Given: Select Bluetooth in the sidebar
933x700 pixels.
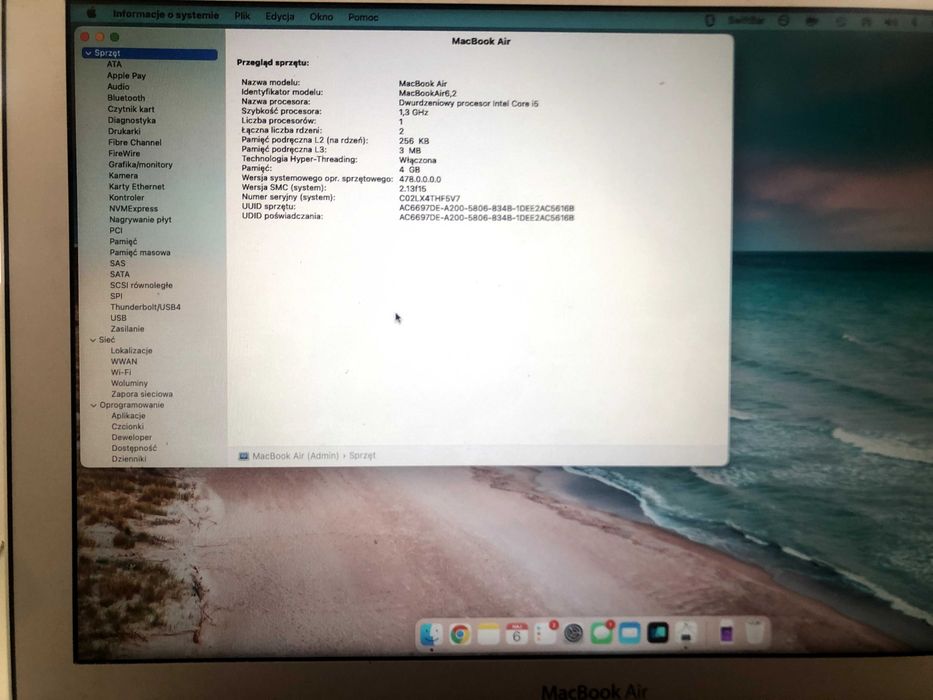Looking at the screenshot, I should click(126, 98).
